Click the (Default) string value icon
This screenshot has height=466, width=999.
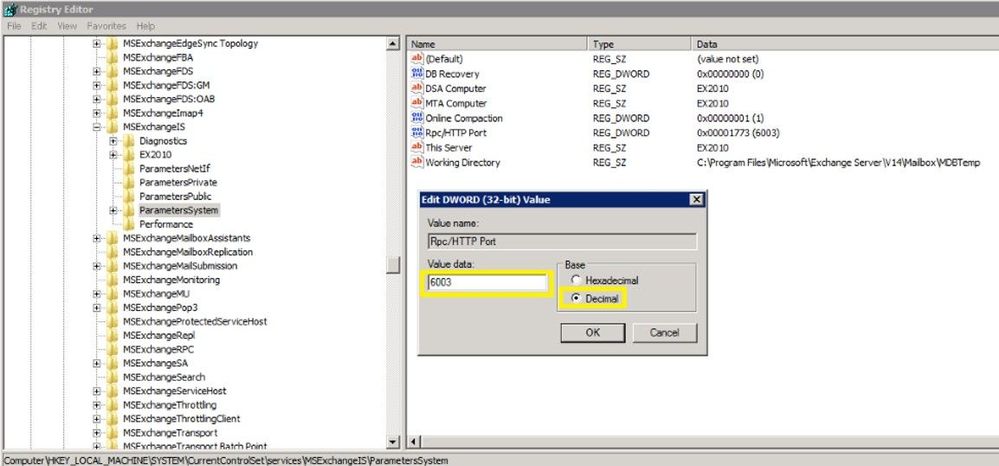click(417, 59)
